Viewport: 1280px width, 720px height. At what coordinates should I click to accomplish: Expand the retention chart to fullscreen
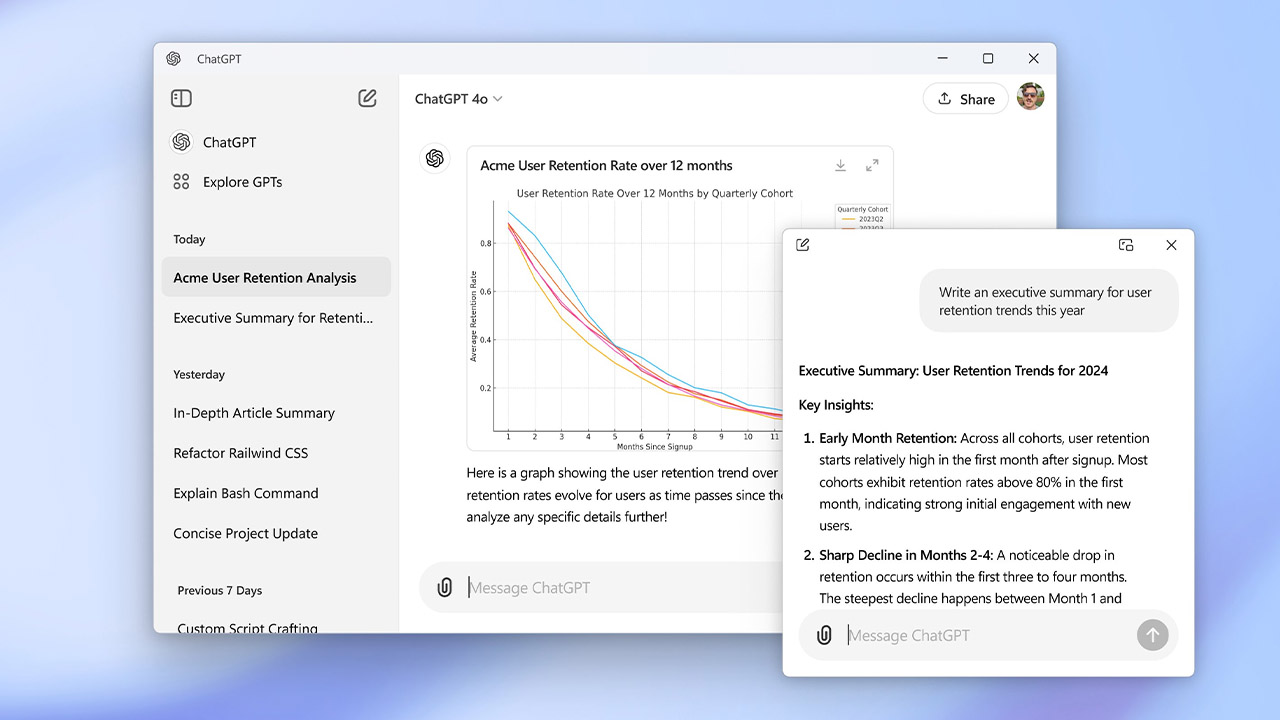pos(872,165)
